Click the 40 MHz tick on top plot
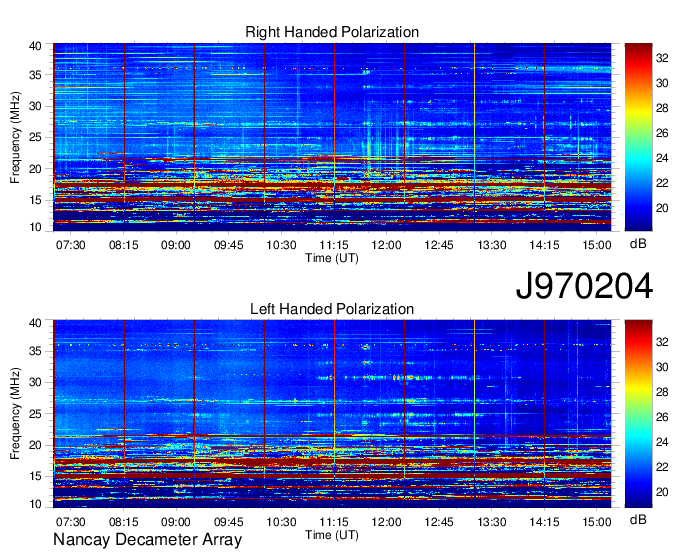Screen dimensions: 680x552 tap(36, 46)
